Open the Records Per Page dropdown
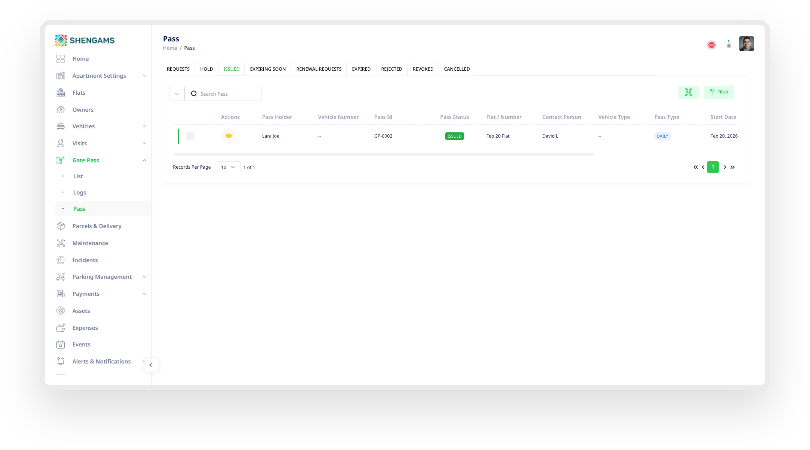810x450 pixels. (x=228, y=167)
